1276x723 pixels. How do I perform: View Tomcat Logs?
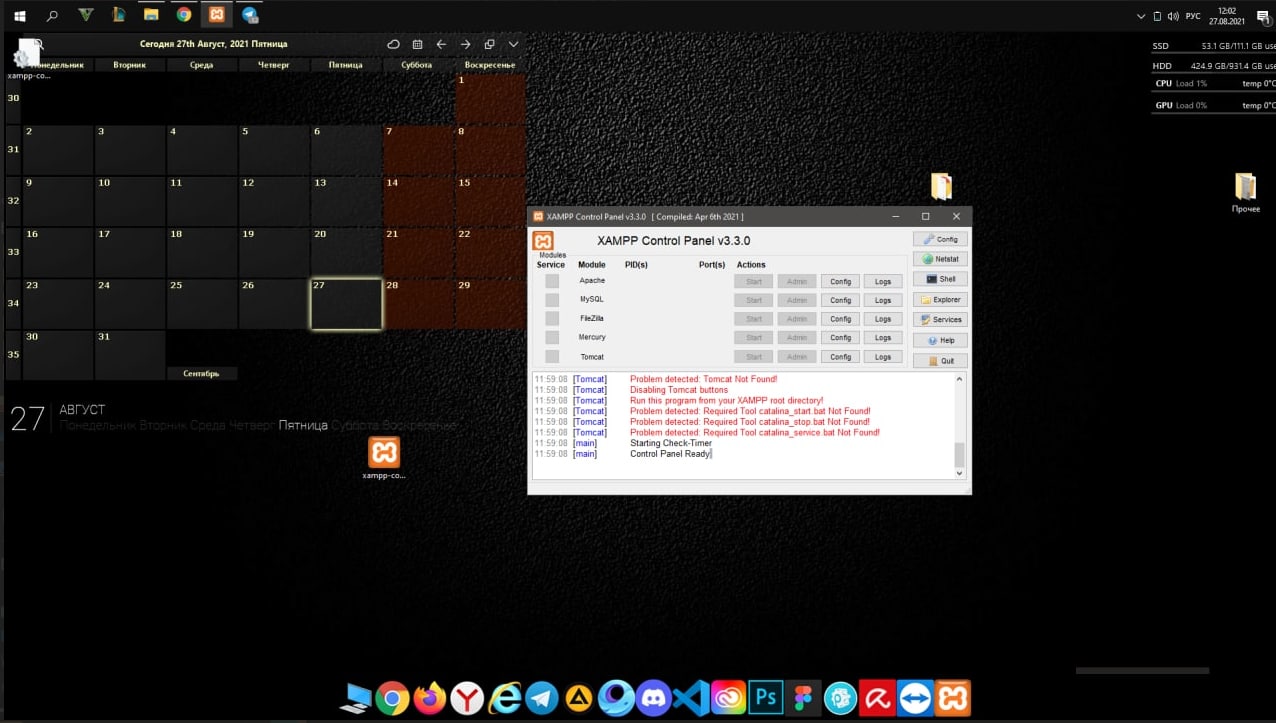(x=883, y=357)
